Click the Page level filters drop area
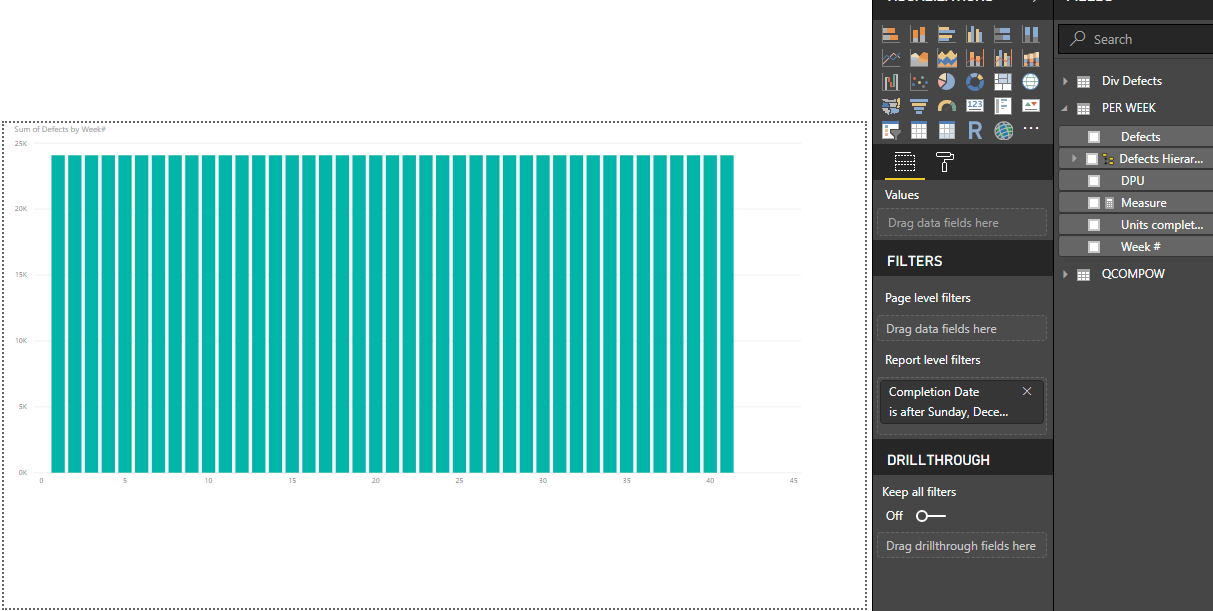Image resolution: width=1213 pixels, height=611 pixels. [x=962, y=329]
